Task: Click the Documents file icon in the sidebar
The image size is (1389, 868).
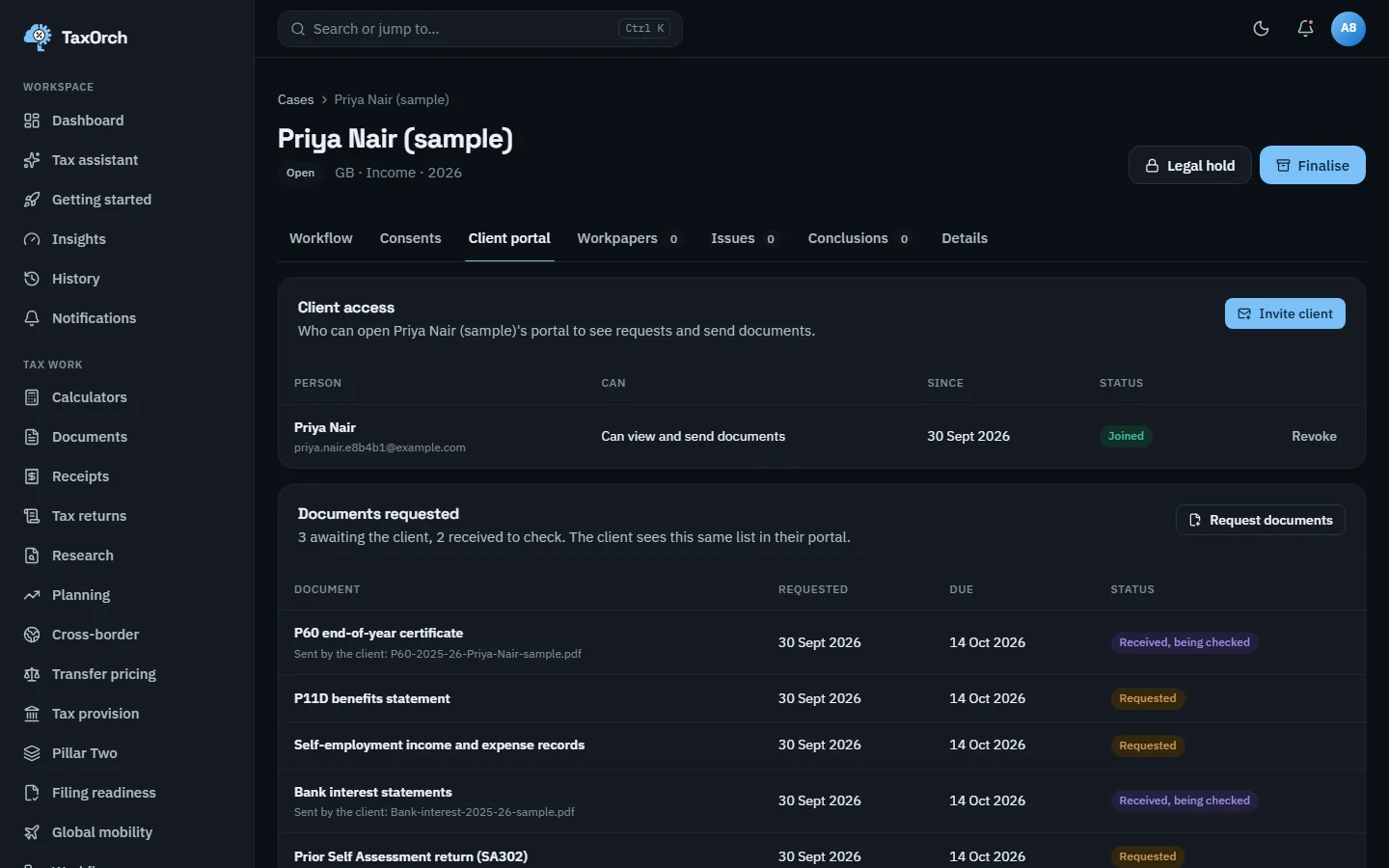Action: [32, 437]
